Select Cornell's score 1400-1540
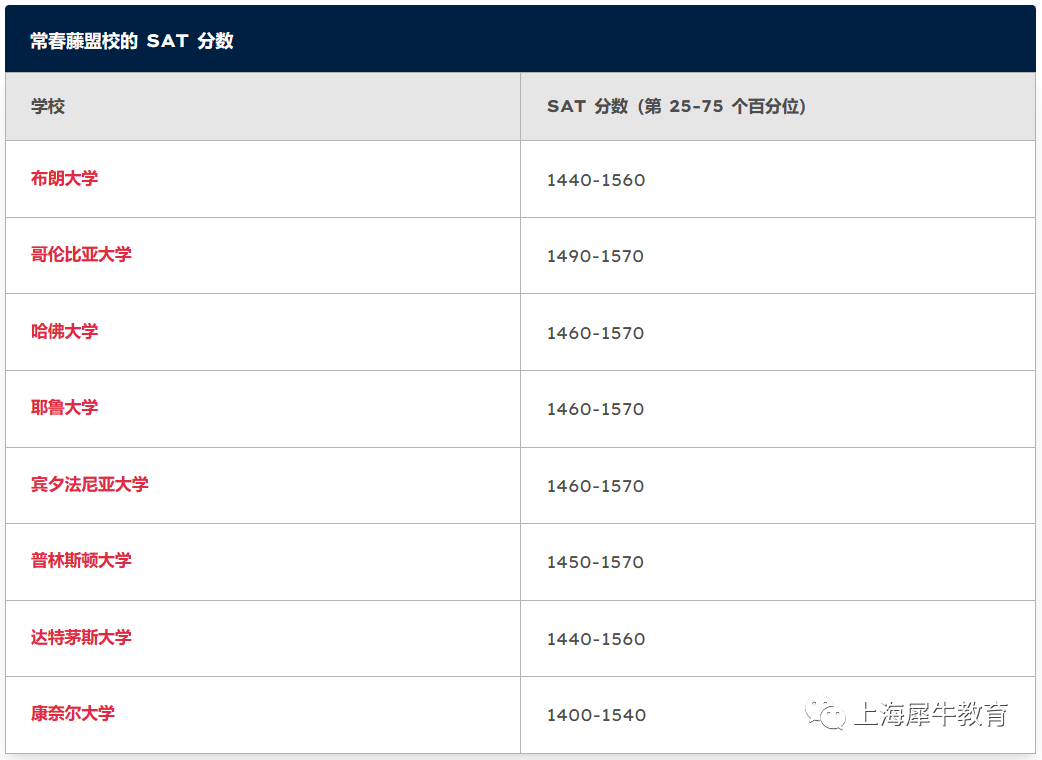This screenshot has height=760, width=1042. pos(596,715)
